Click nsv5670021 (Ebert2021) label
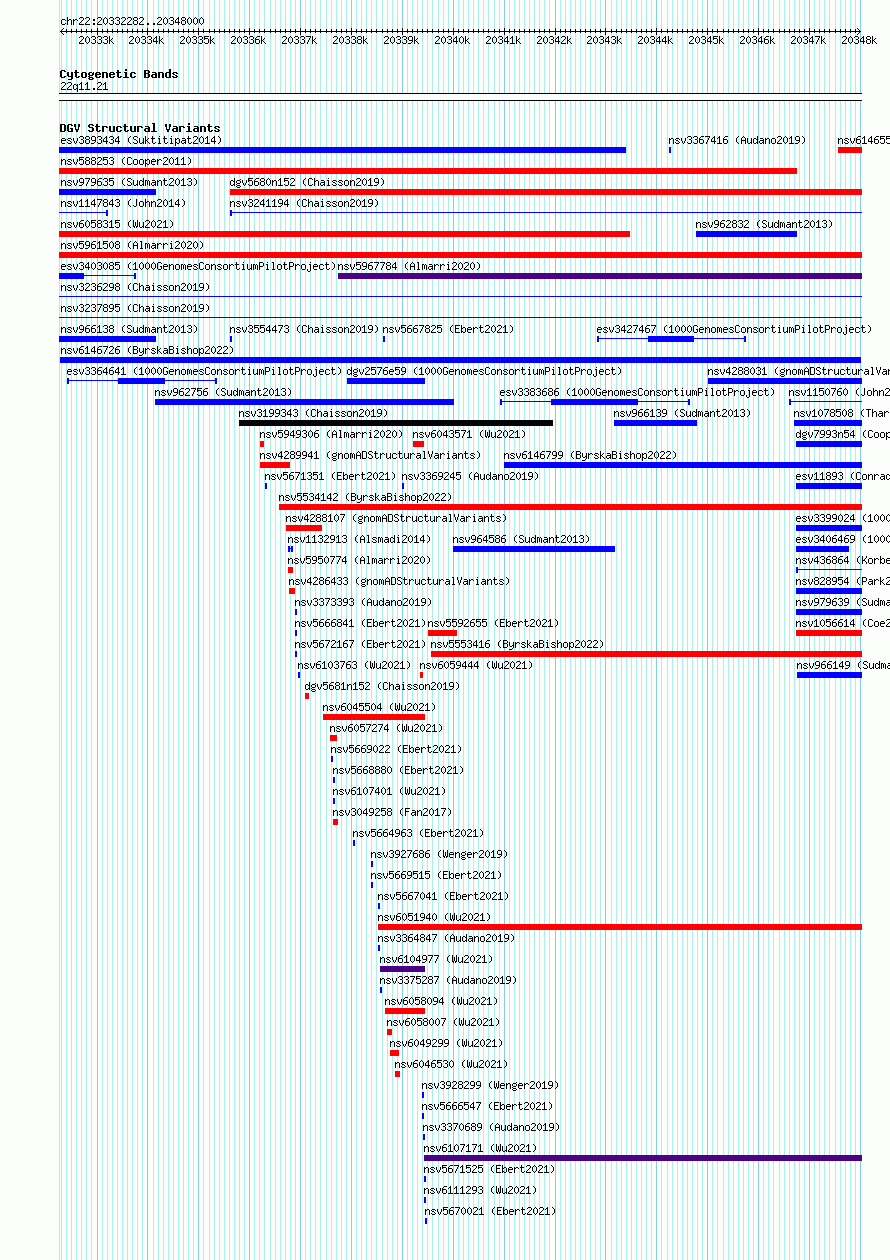The height and width of the screenshot is (1260, 890). (x=490, y=1212)
